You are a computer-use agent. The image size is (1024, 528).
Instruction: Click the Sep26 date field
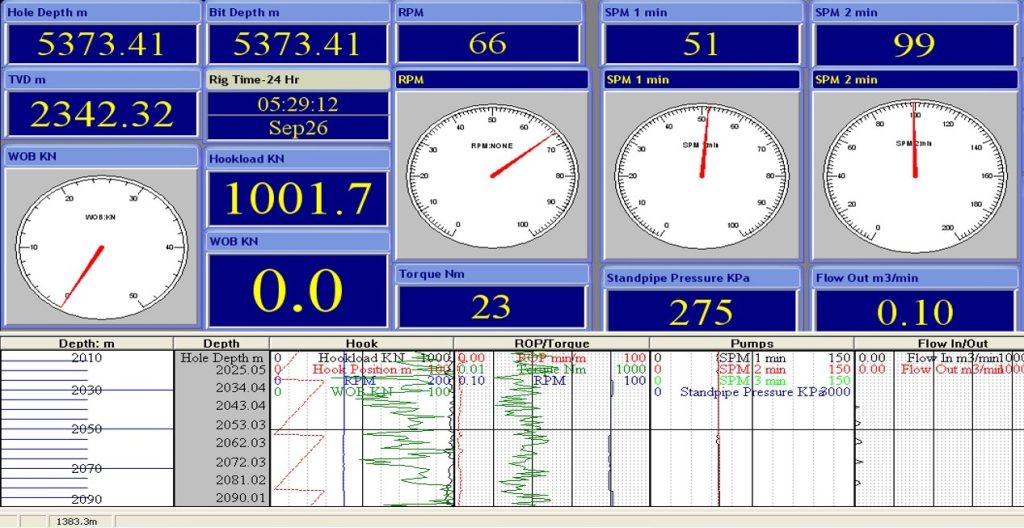[x=297, y=128]
